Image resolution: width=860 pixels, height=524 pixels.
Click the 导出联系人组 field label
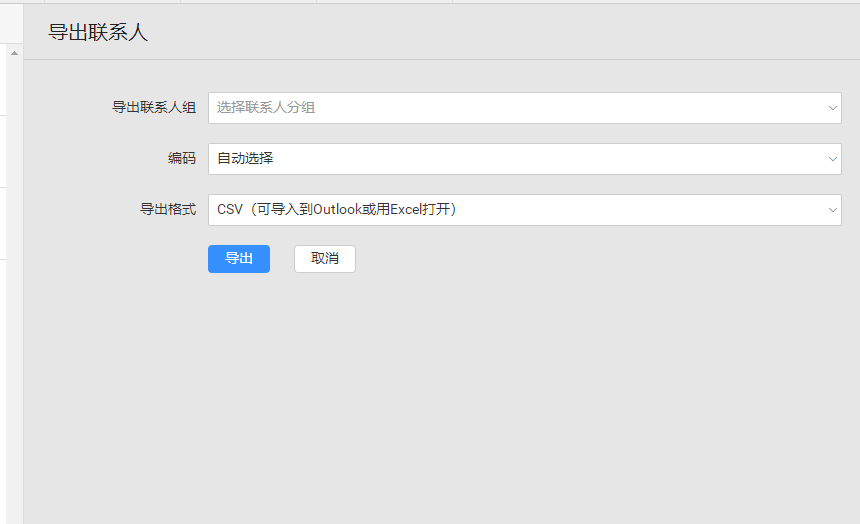coord(153,108)
